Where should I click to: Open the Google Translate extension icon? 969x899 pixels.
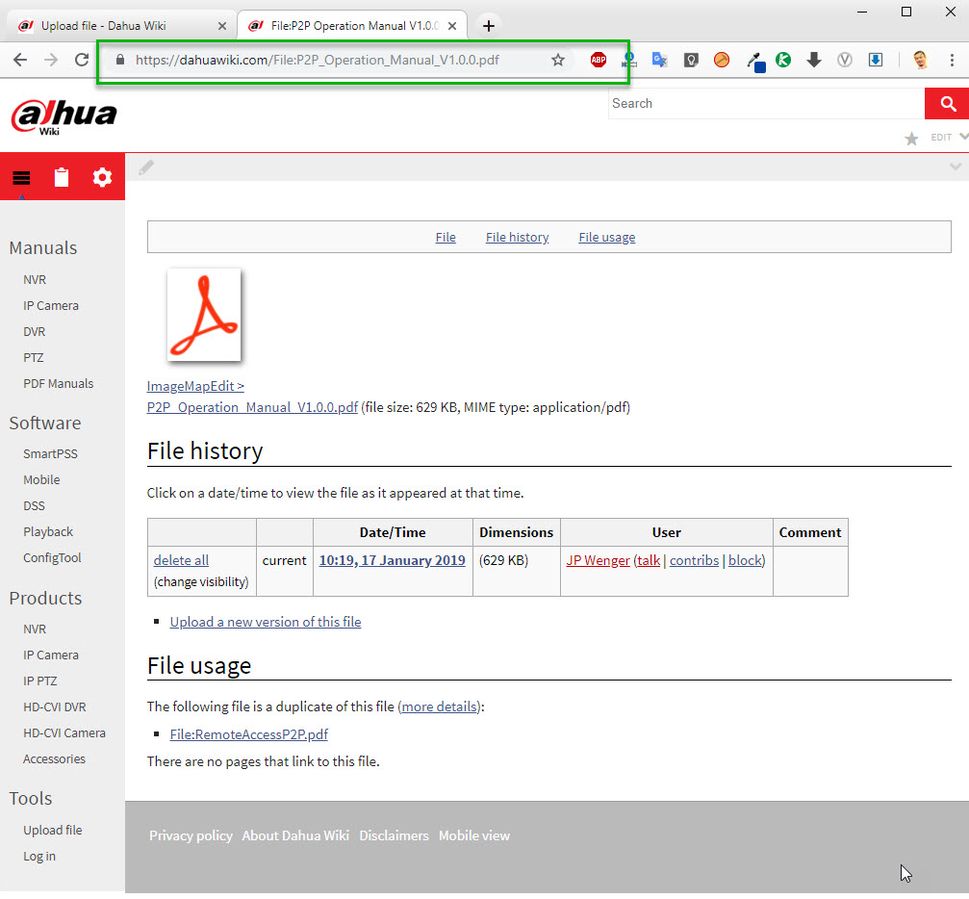(x=660, y=60)
